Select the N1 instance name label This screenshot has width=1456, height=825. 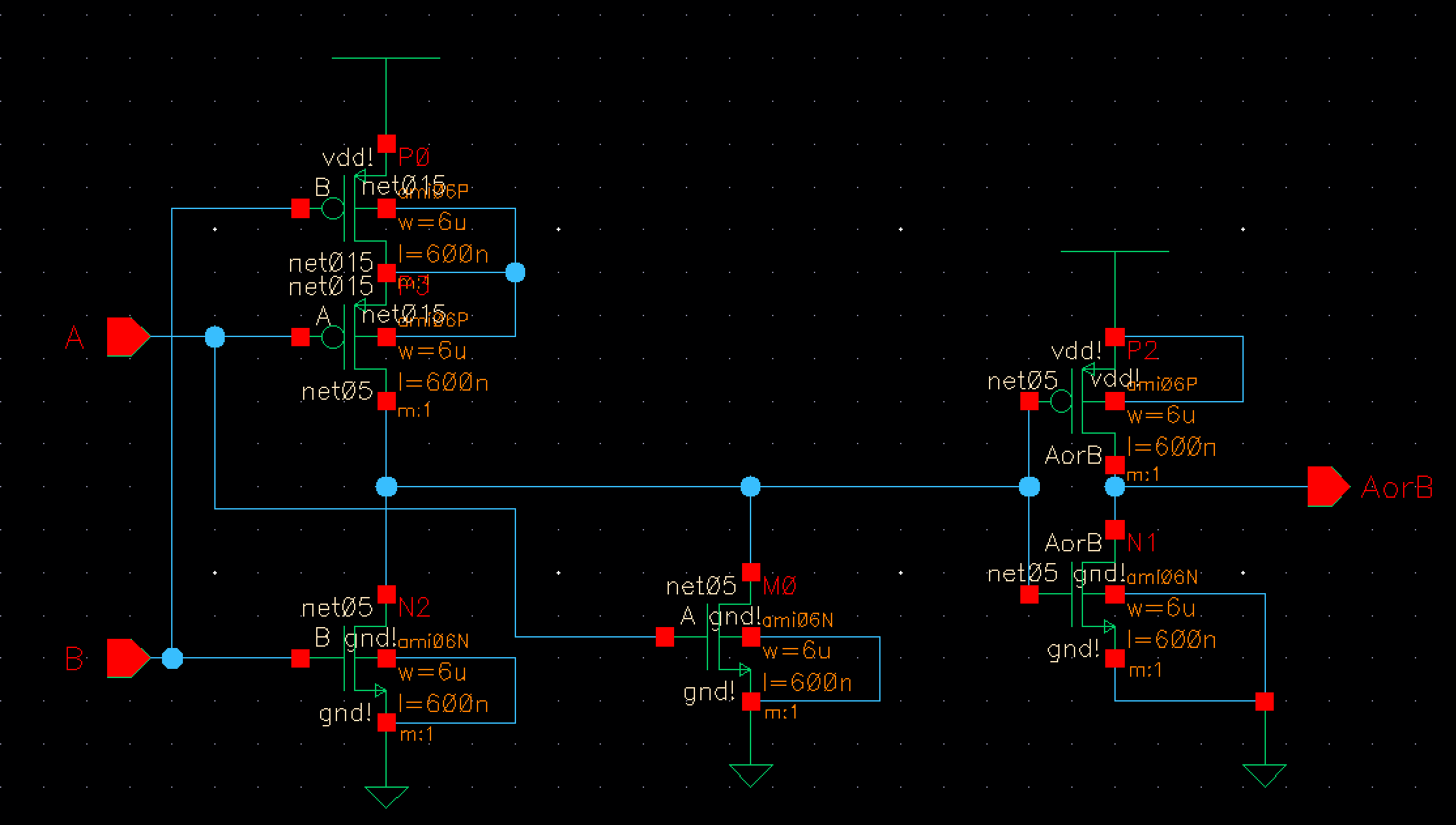[1142, 543]
